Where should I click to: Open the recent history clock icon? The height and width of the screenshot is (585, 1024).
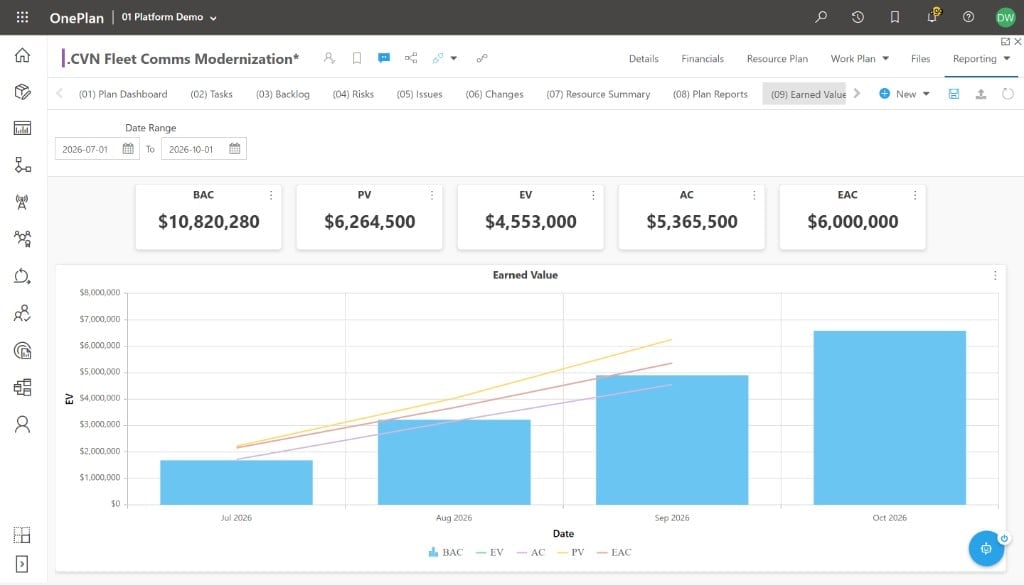857,17
